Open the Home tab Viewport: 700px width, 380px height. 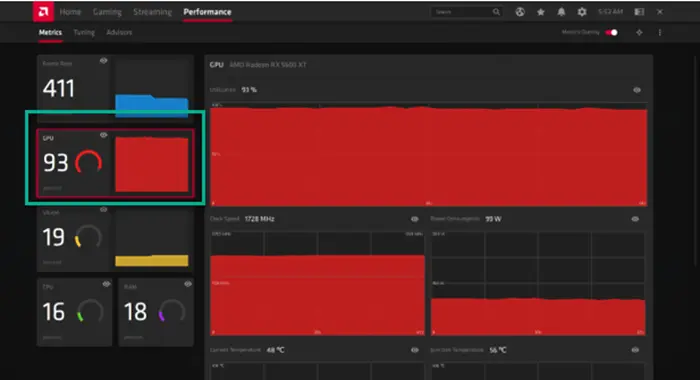[x=70, y=12]
